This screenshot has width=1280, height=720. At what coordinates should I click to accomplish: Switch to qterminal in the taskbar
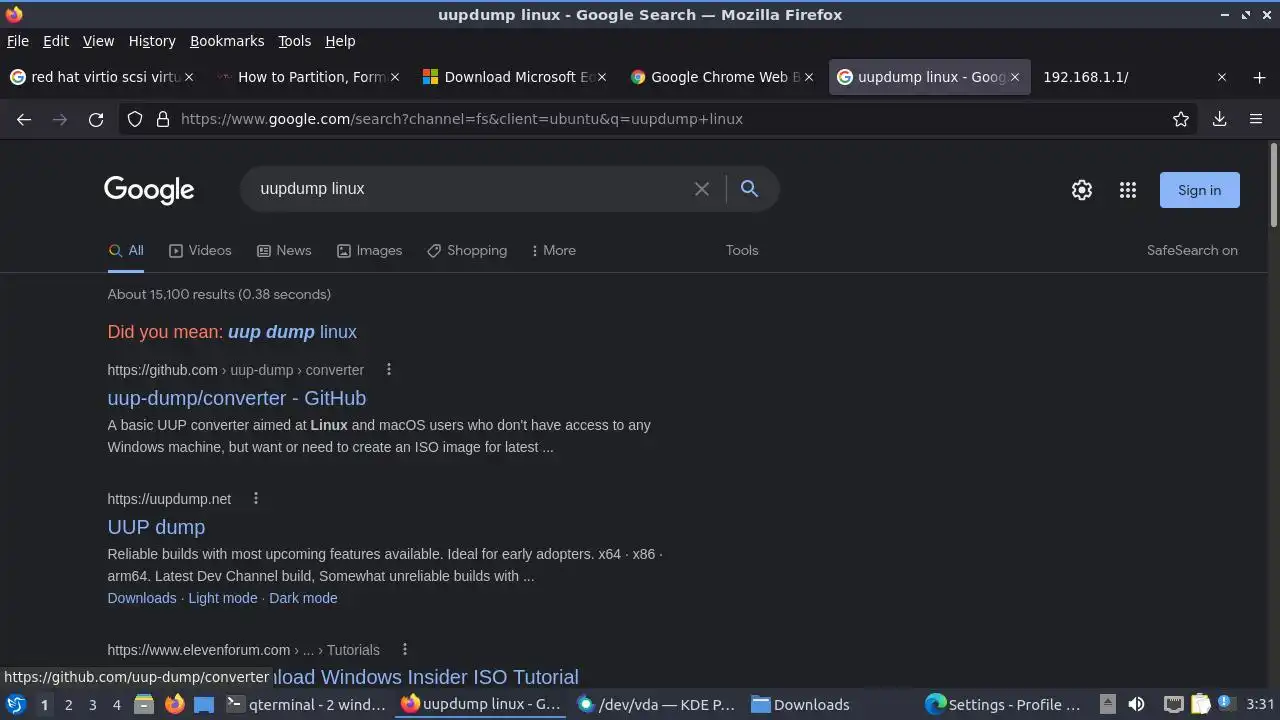[306, 704]
